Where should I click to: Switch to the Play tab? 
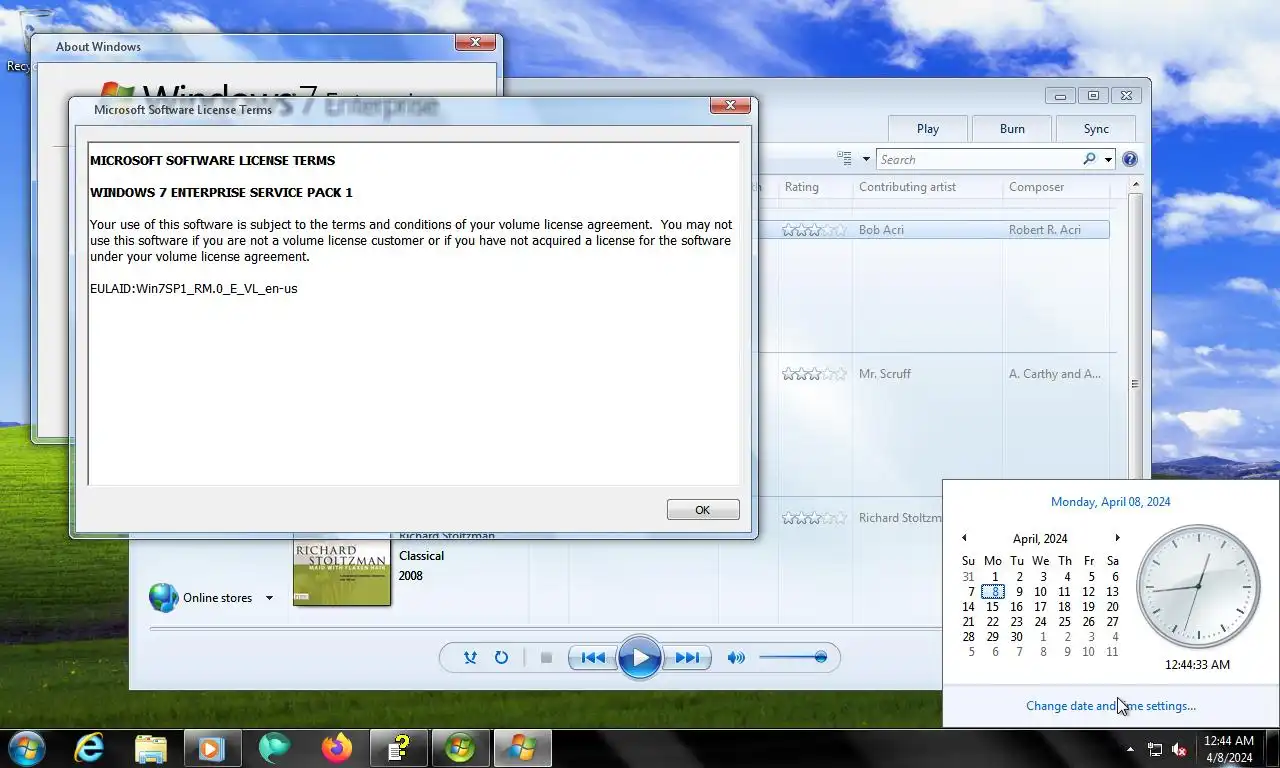[928, 128]
